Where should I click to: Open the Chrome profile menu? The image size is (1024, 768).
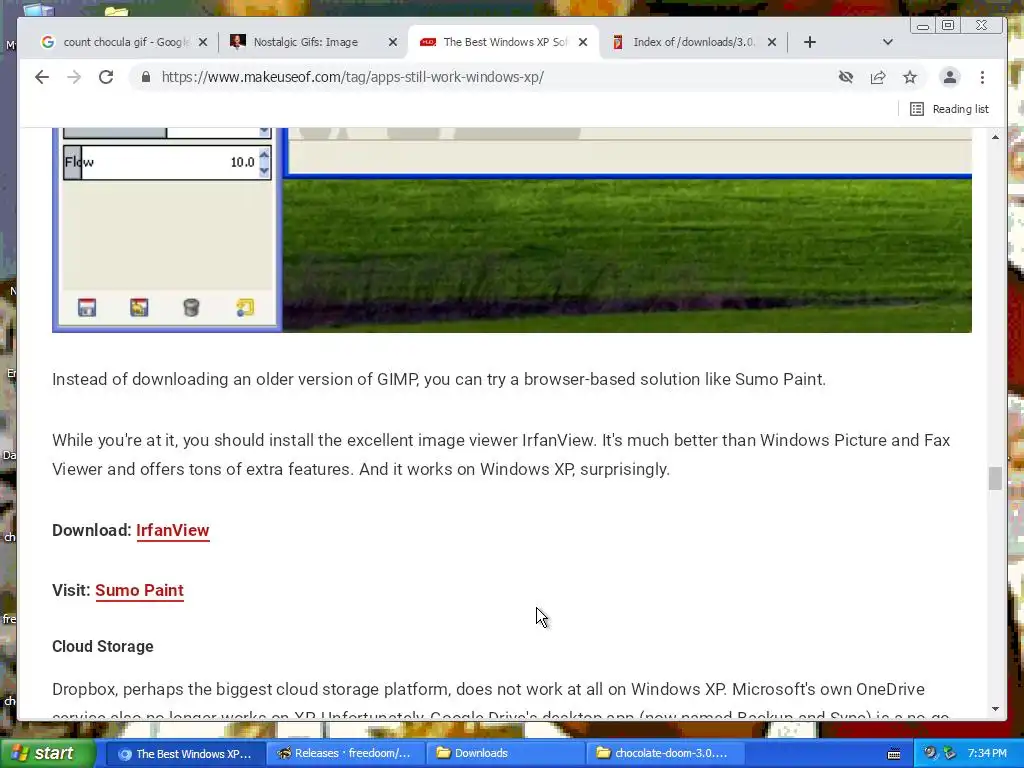point(950,77)
